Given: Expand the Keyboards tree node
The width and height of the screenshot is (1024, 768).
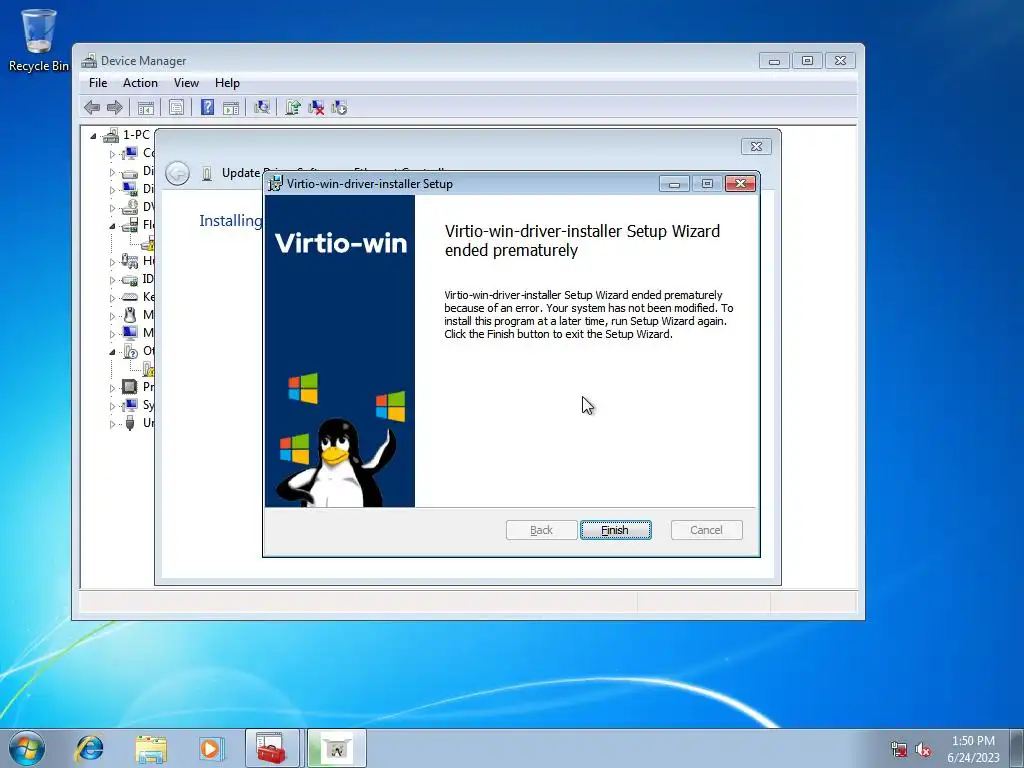Looking at the screenshot, I should [x=112, y=297].
